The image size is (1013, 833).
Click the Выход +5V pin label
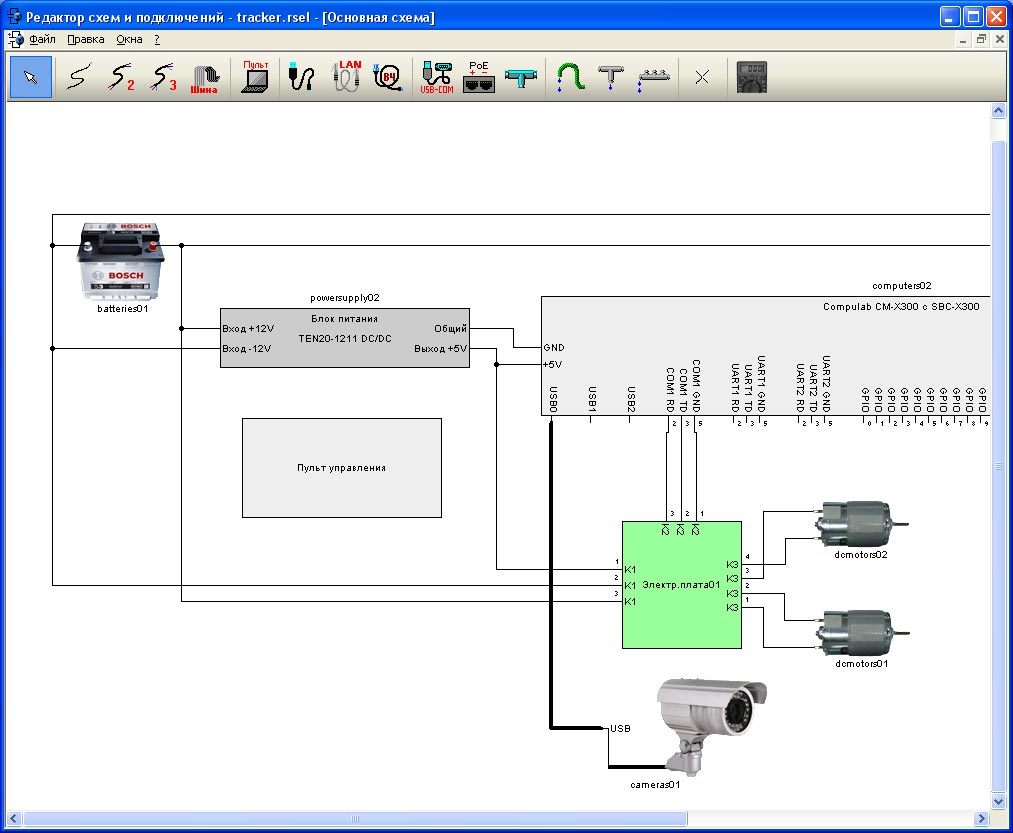pos(441,349)
